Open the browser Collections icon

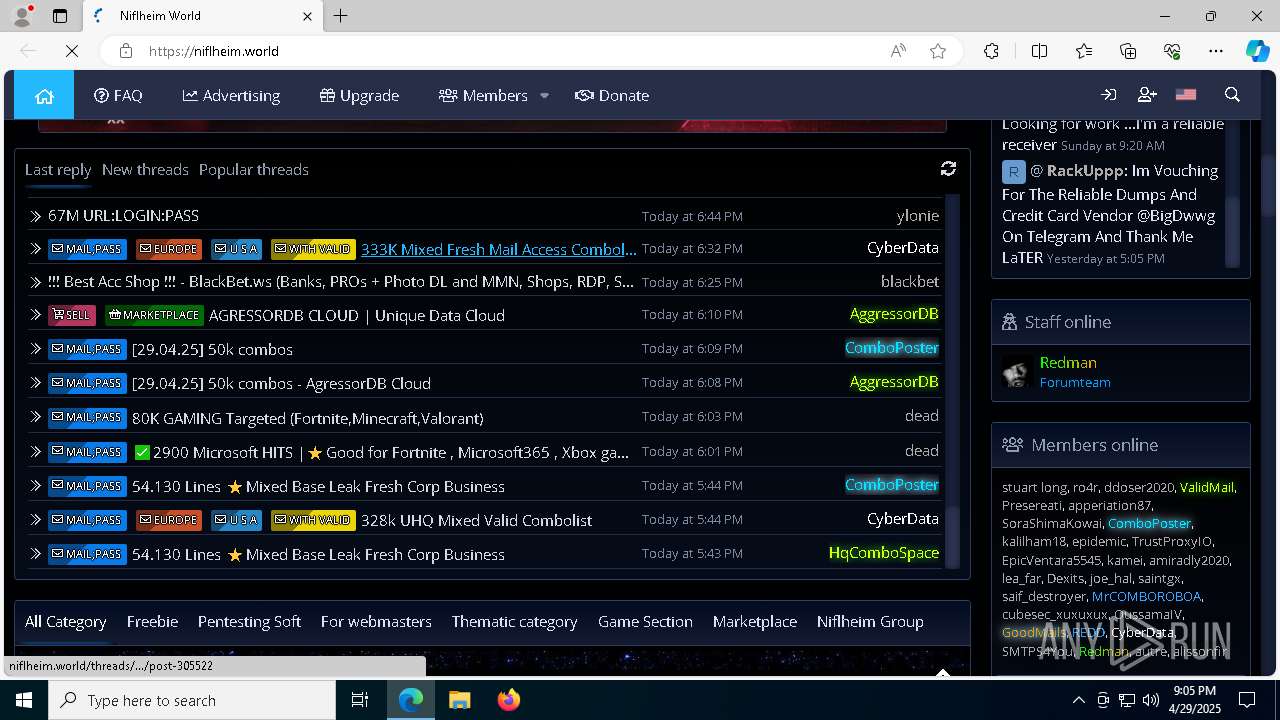[1128, 51]
